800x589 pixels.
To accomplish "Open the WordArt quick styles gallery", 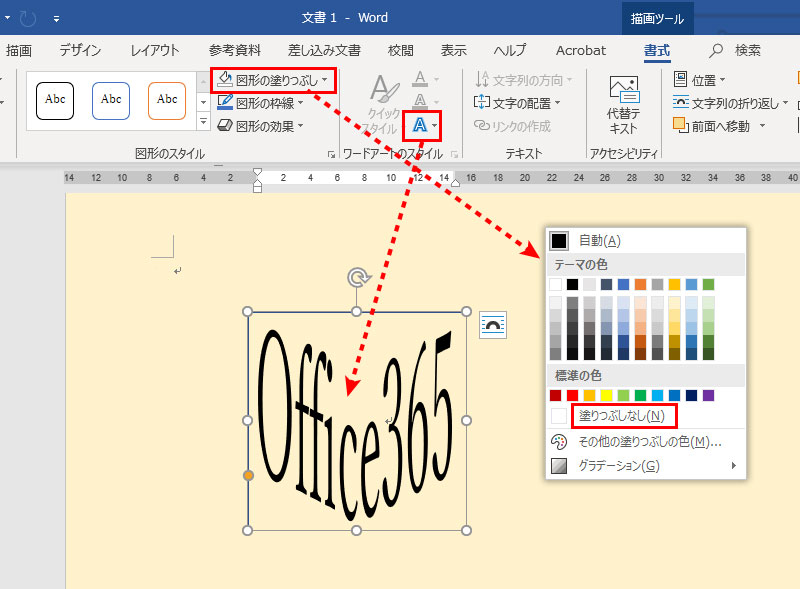I will (x=384, y=105).
